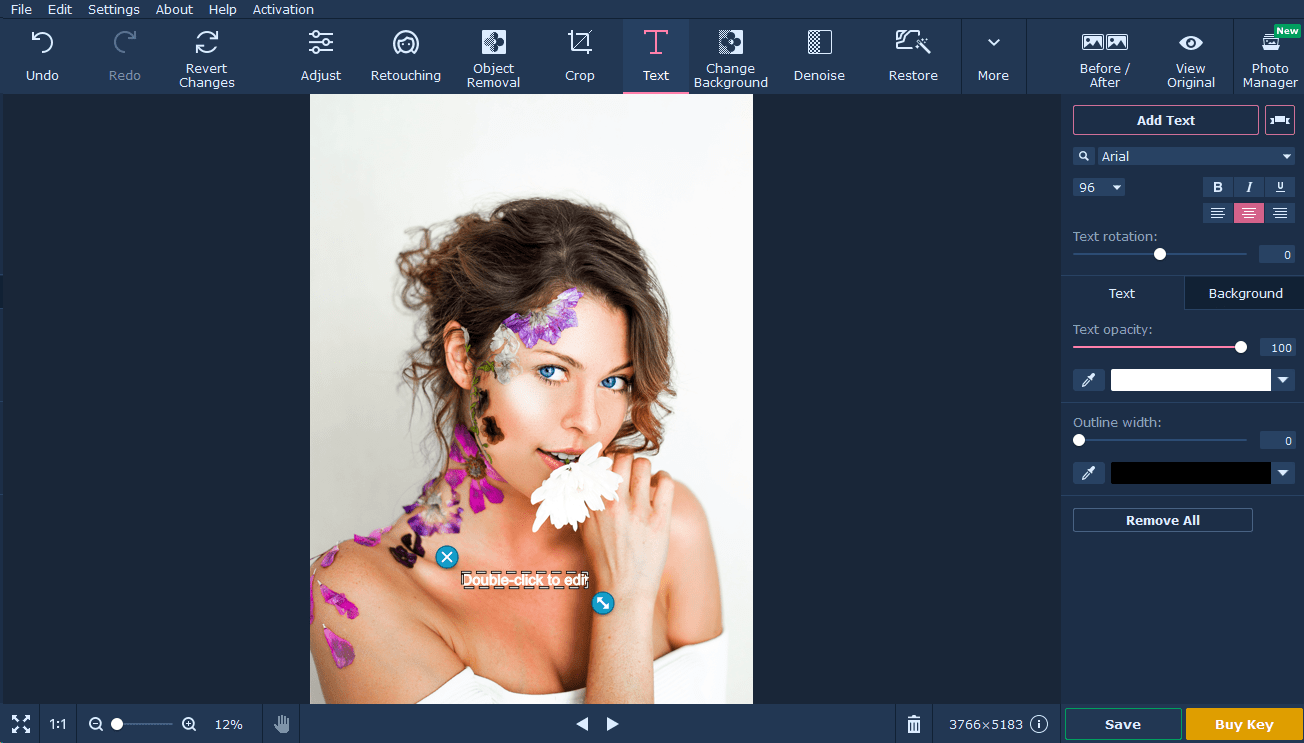The image size is (1304, 743).
Task: Select the Crop tool
Action: [579, 55]
